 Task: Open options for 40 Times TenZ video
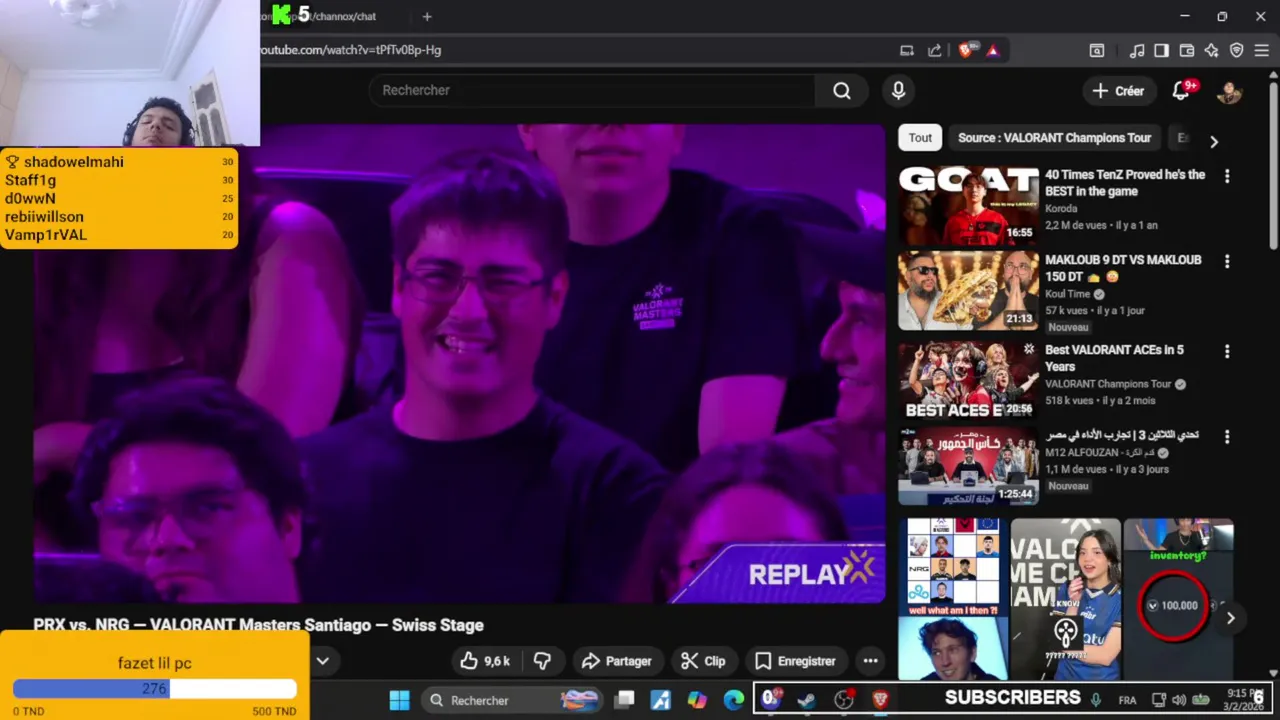[1227, 176]
